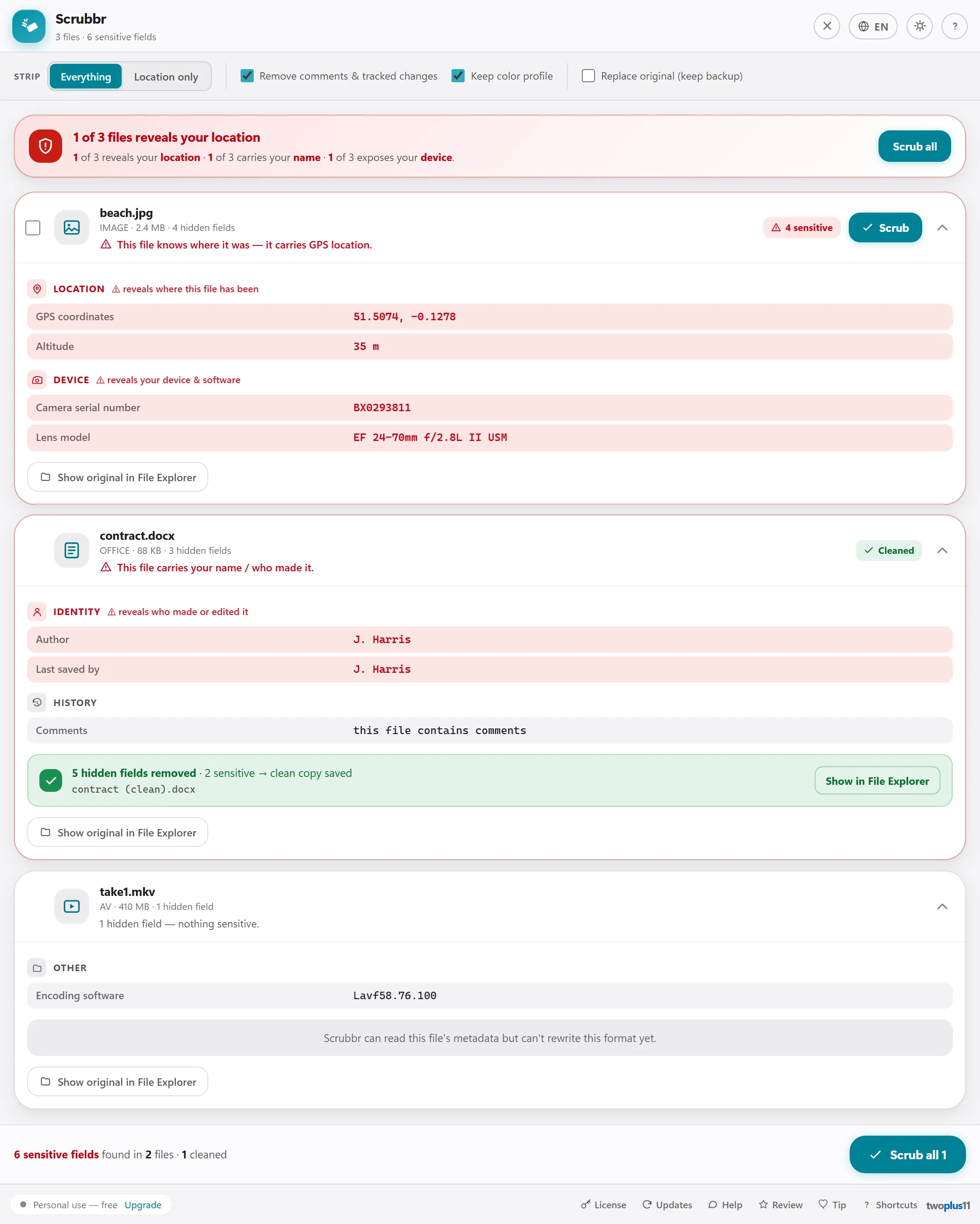Click the take1.mkv video file icon
980x1224 pixels.
[72, 906]
